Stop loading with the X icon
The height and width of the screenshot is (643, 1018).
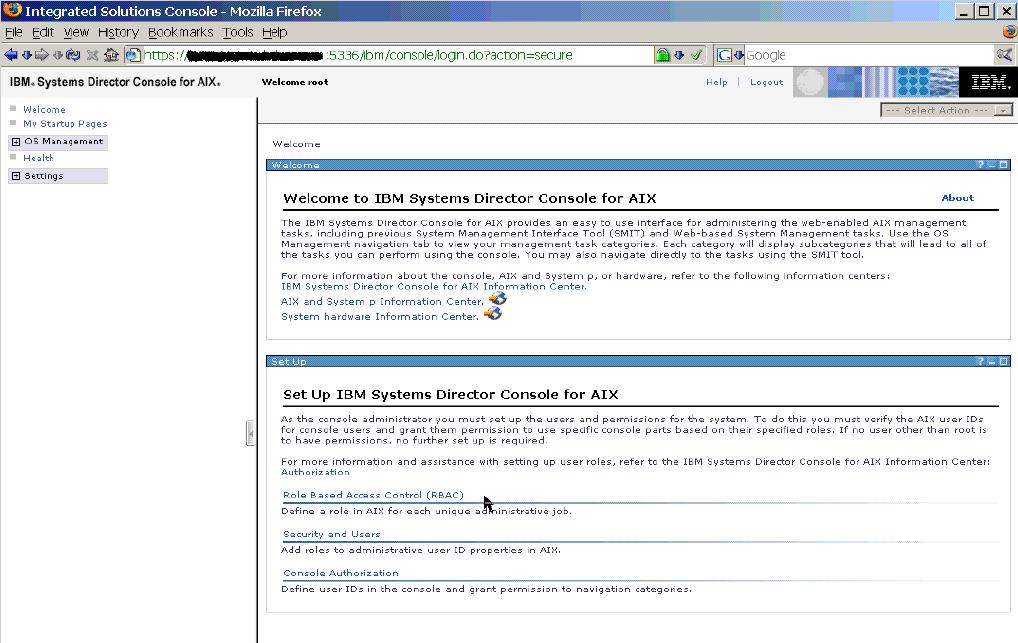pos(92,55)
